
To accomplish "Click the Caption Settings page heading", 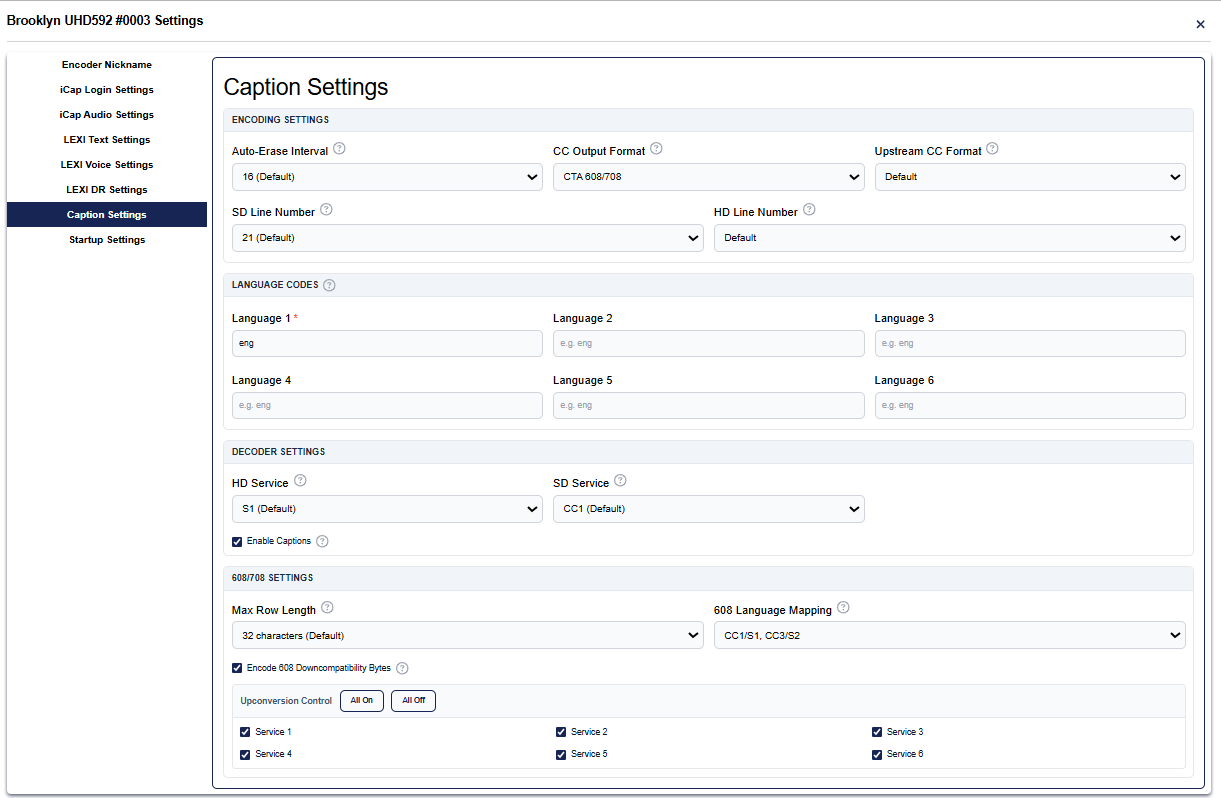I will tap(306, 87).
